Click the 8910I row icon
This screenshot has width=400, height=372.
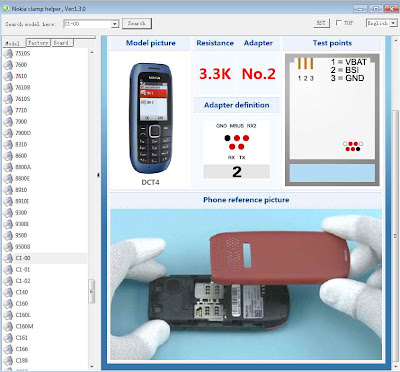click(8, 201)
